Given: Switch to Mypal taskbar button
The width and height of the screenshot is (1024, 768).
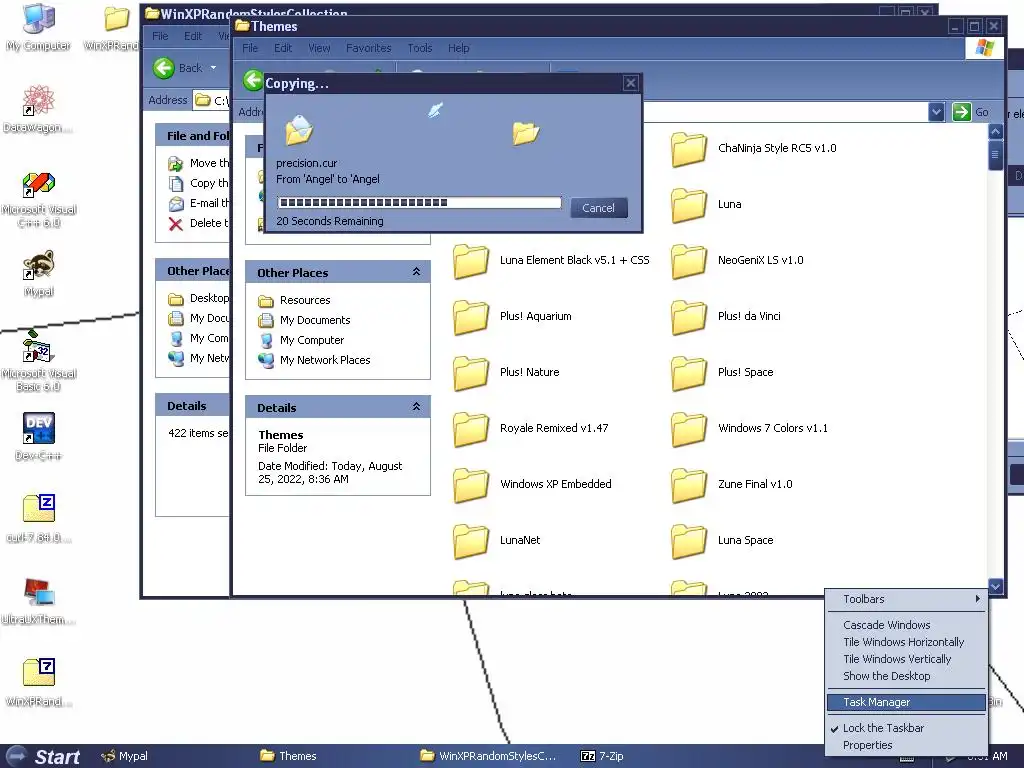Looking at the screenshot, I should pyautogui.click(x=125, y=756).
